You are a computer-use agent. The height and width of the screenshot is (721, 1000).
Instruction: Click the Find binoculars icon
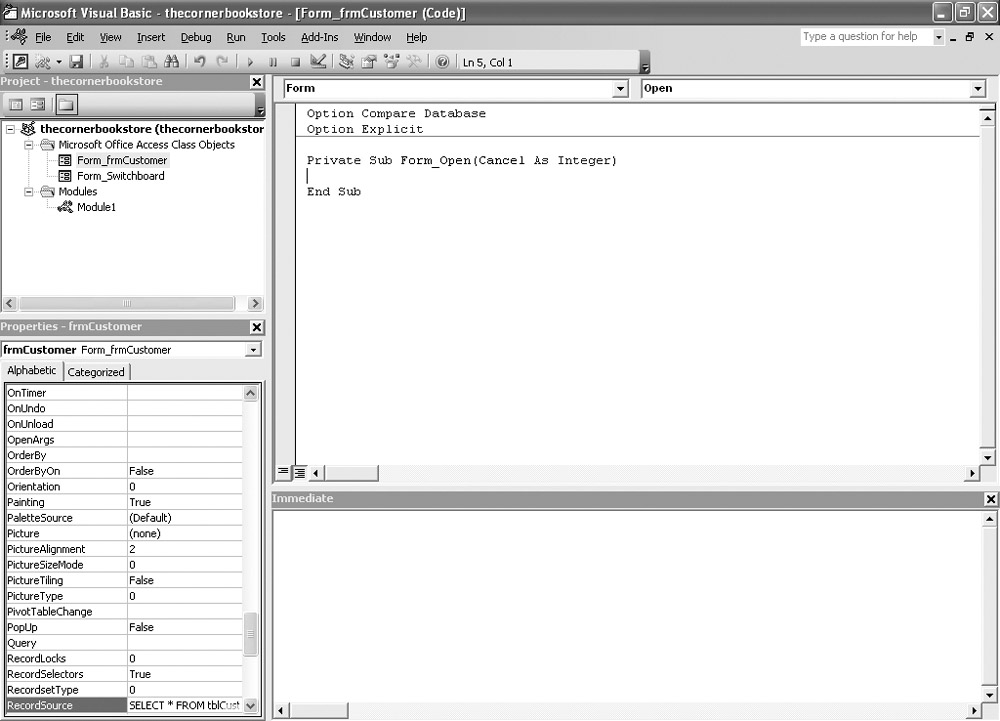(172, 62)
